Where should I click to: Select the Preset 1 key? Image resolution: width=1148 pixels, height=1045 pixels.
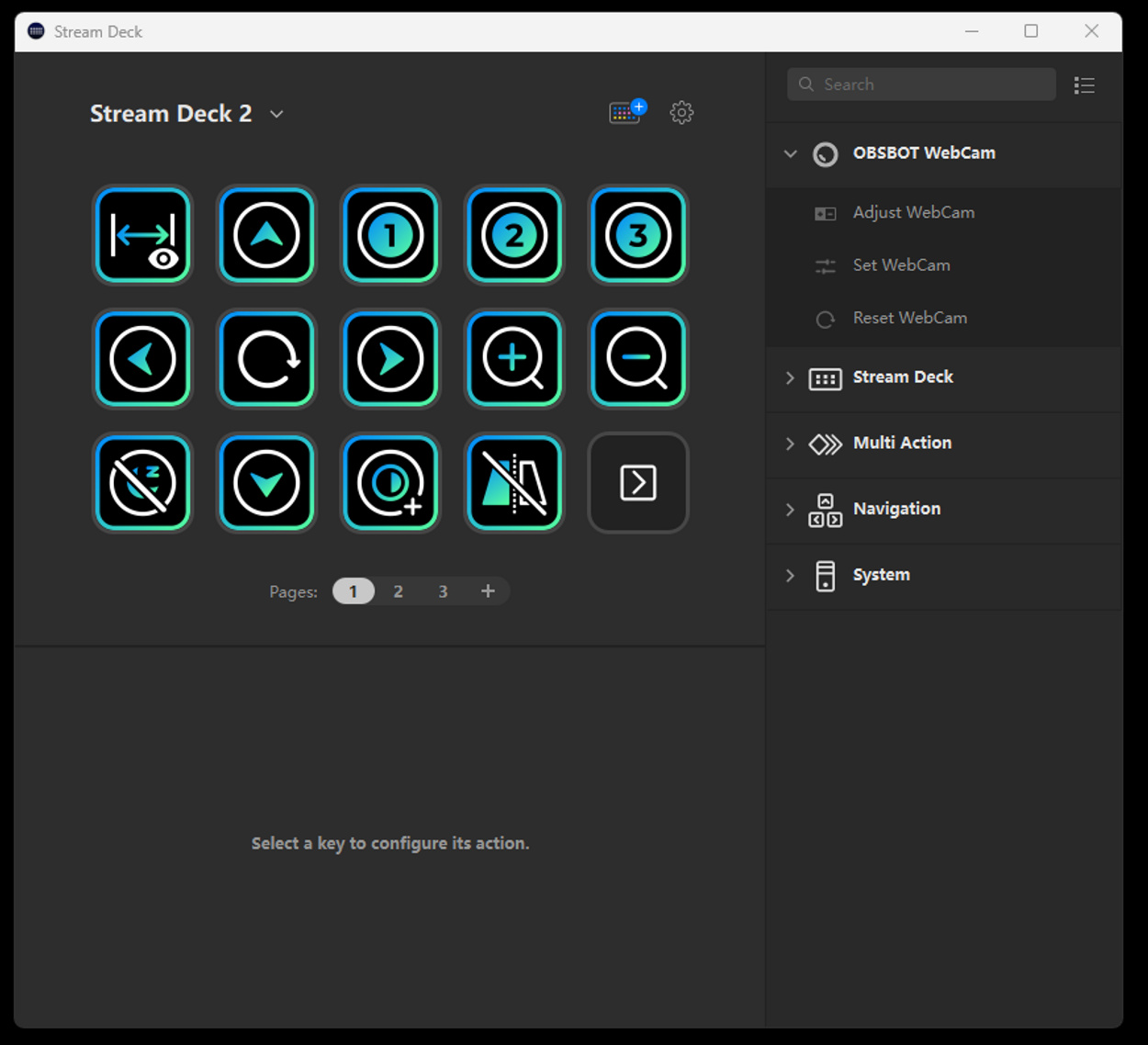(390, 235)
